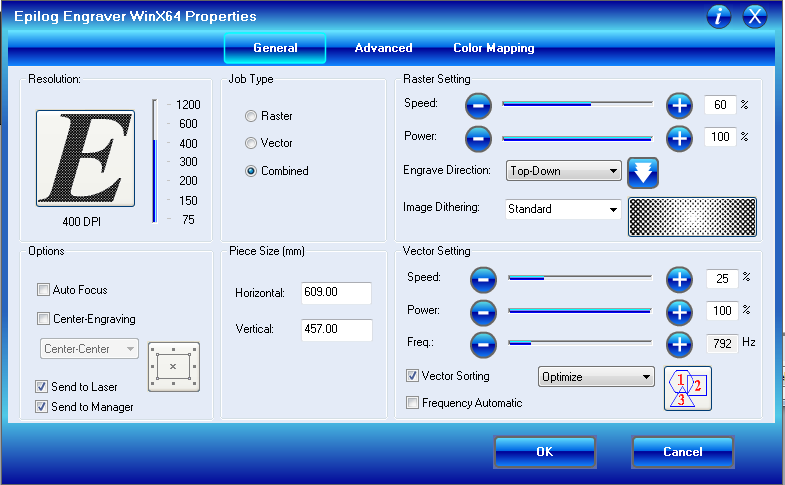
Task: Switch to the General tab
Action: pyautogui.click(x=275, y=48)
